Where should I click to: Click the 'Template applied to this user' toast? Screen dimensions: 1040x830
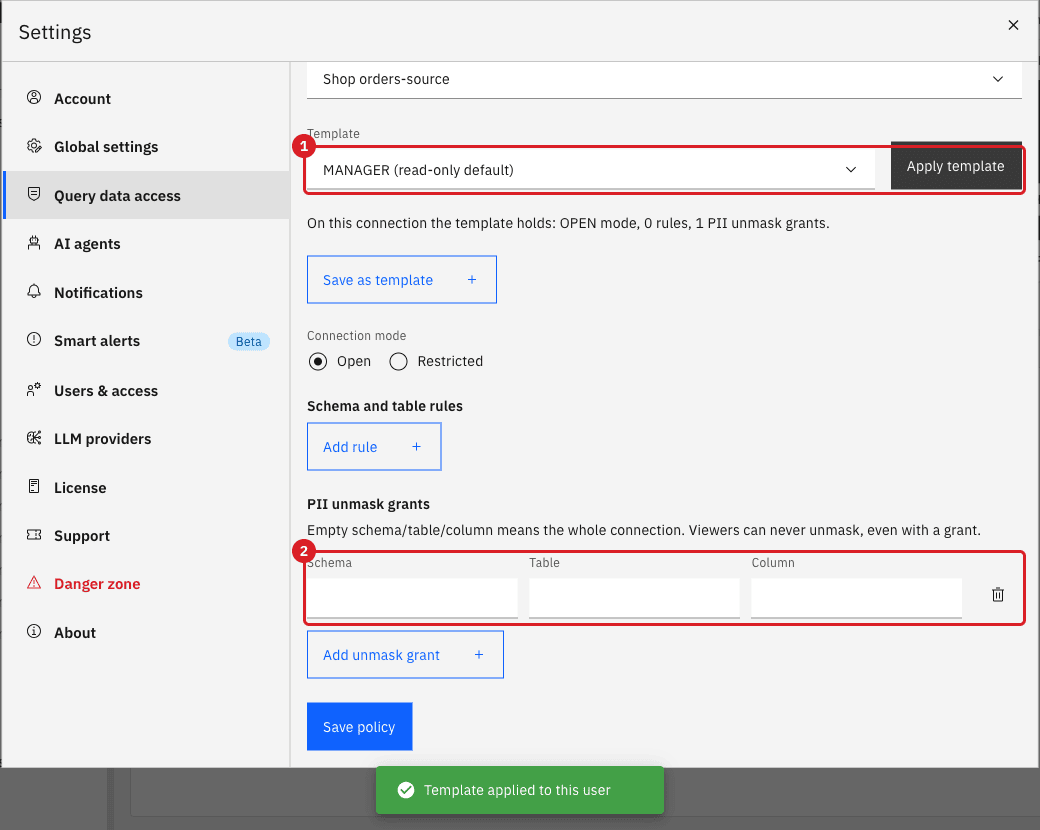point(519,790)
